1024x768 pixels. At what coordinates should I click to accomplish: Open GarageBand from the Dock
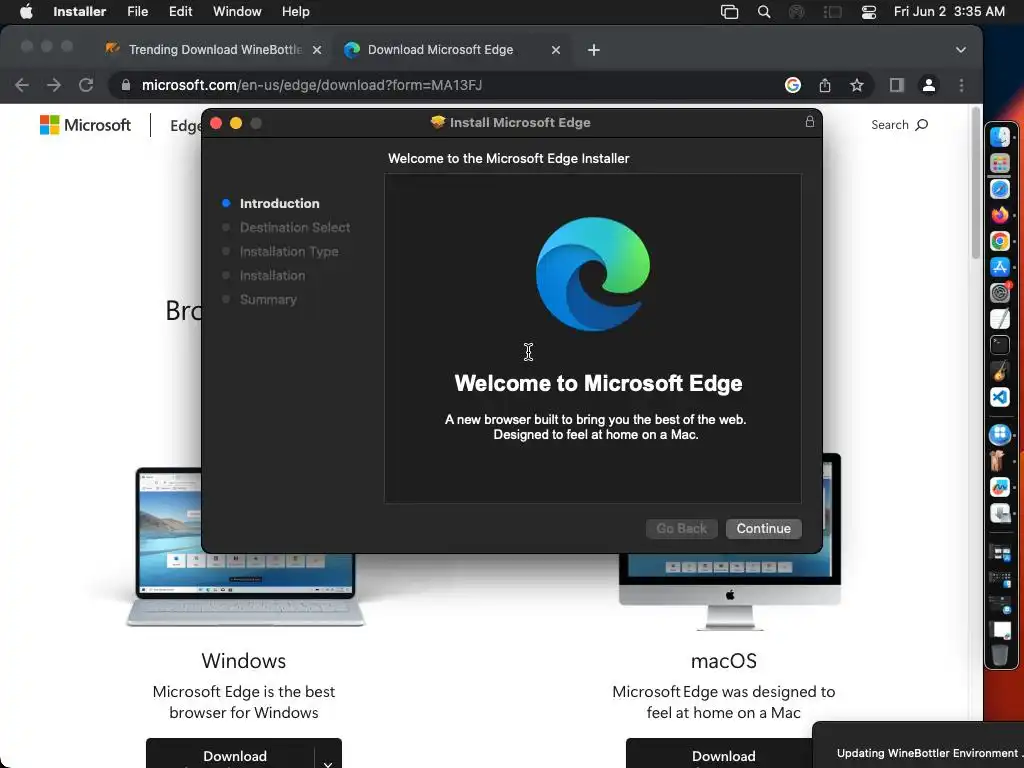[1000, 370]
